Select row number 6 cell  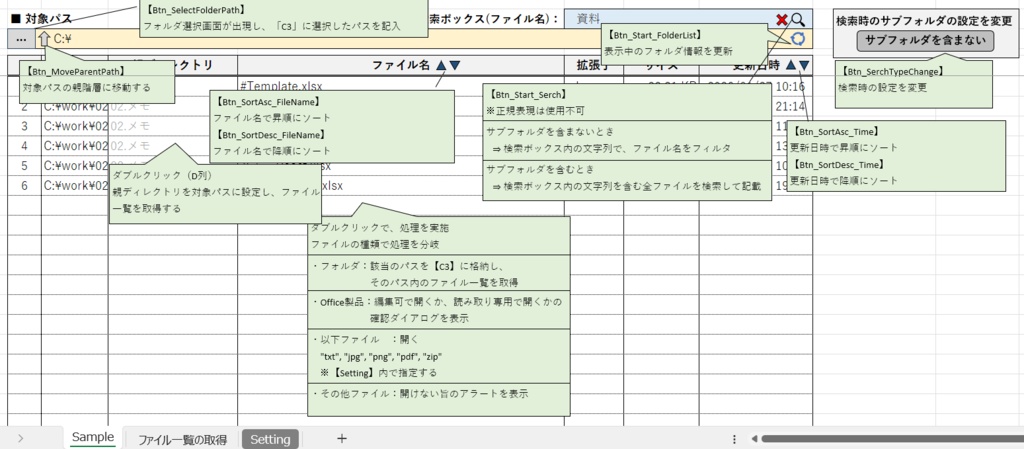pos(24,185)
